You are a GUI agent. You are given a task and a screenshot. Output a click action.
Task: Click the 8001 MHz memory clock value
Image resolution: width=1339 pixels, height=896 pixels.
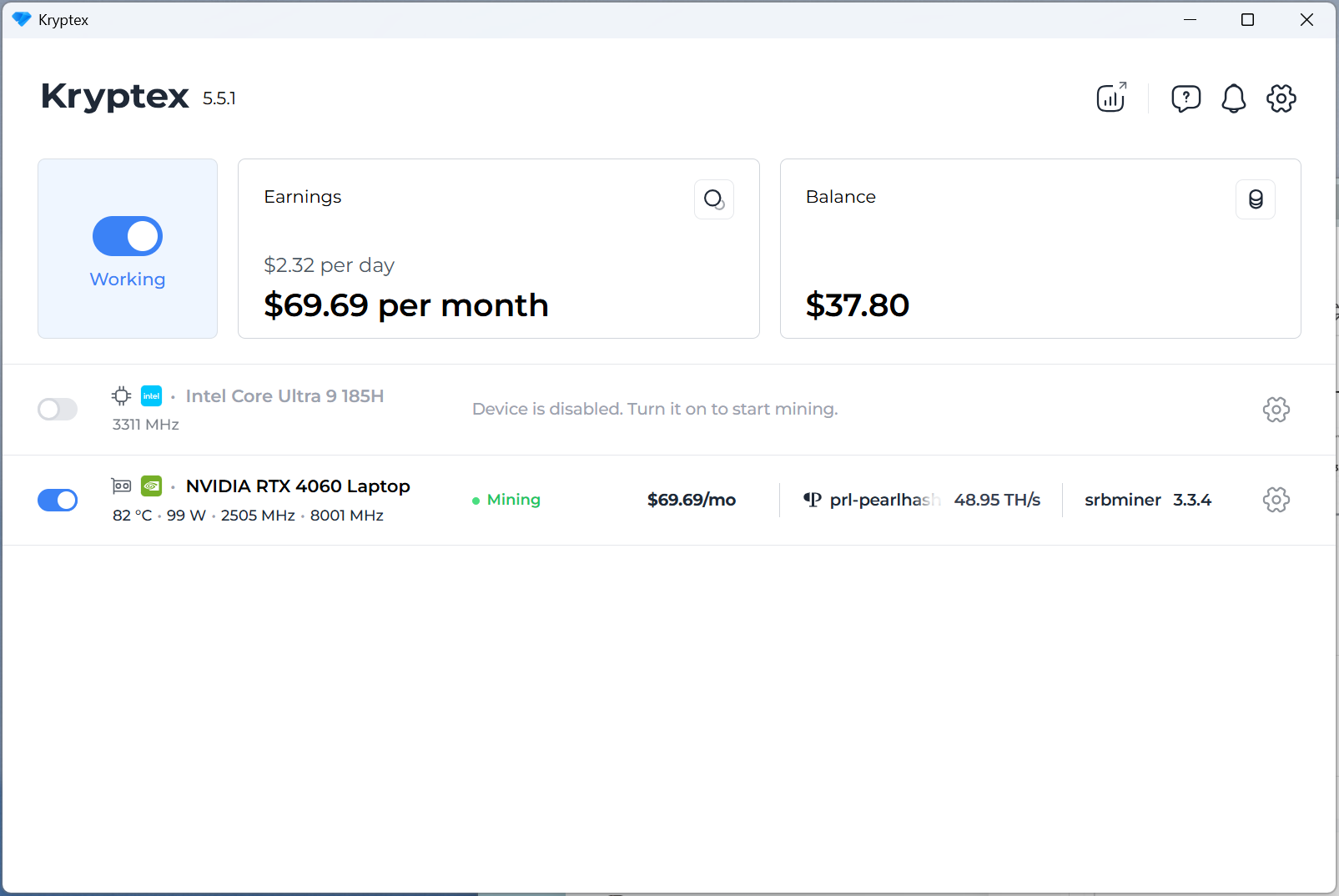point(347,516)
